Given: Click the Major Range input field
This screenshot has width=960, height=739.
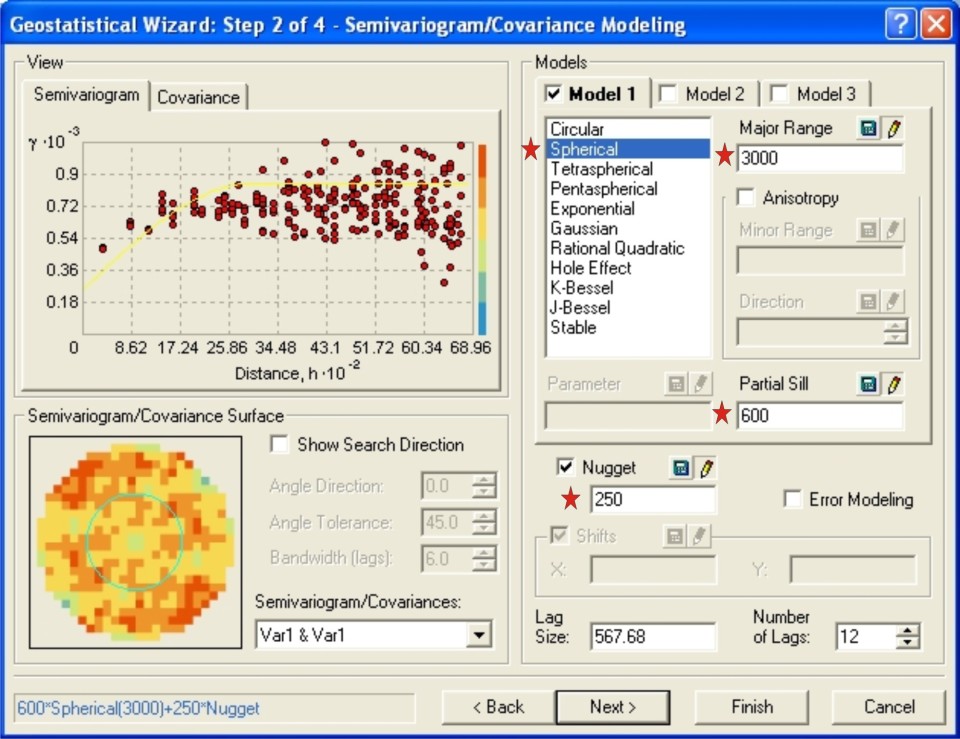Looking at the screenshot, I should pyautogui.click(x=820, y=159).
